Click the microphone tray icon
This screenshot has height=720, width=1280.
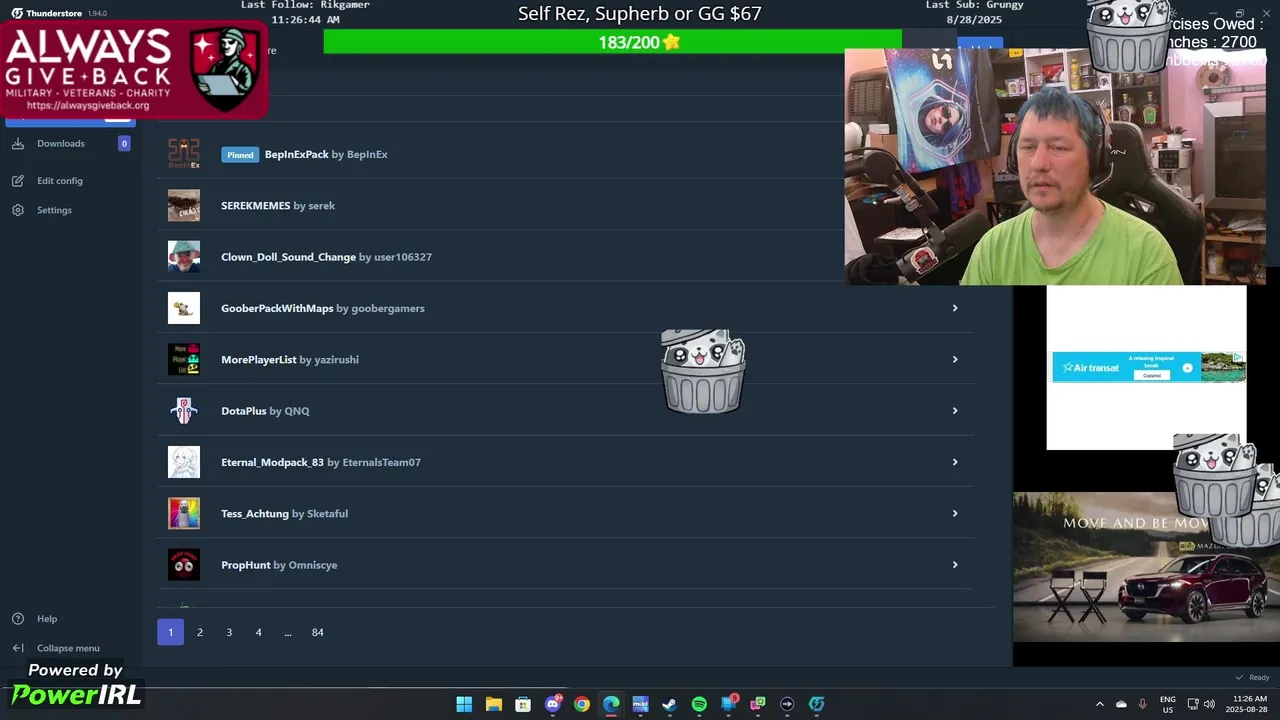(1143, 704)
